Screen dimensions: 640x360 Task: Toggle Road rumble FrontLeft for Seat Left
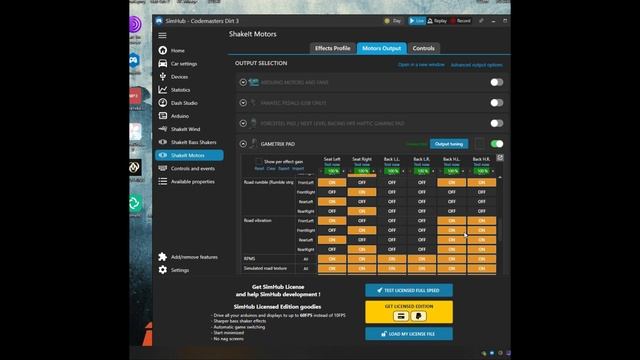coord(332,182)
